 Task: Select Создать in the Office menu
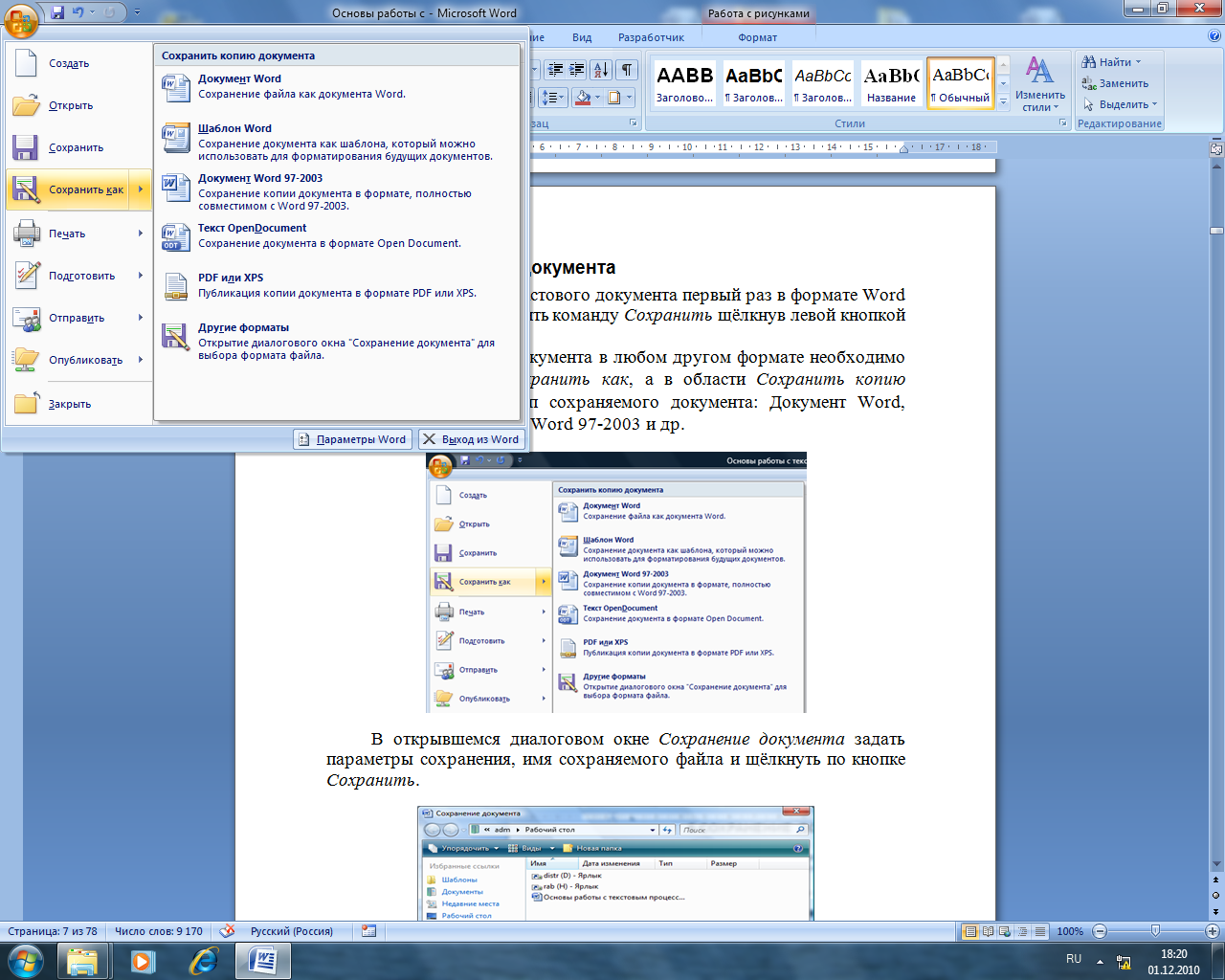pyautogui.click(x=78, y=63)
